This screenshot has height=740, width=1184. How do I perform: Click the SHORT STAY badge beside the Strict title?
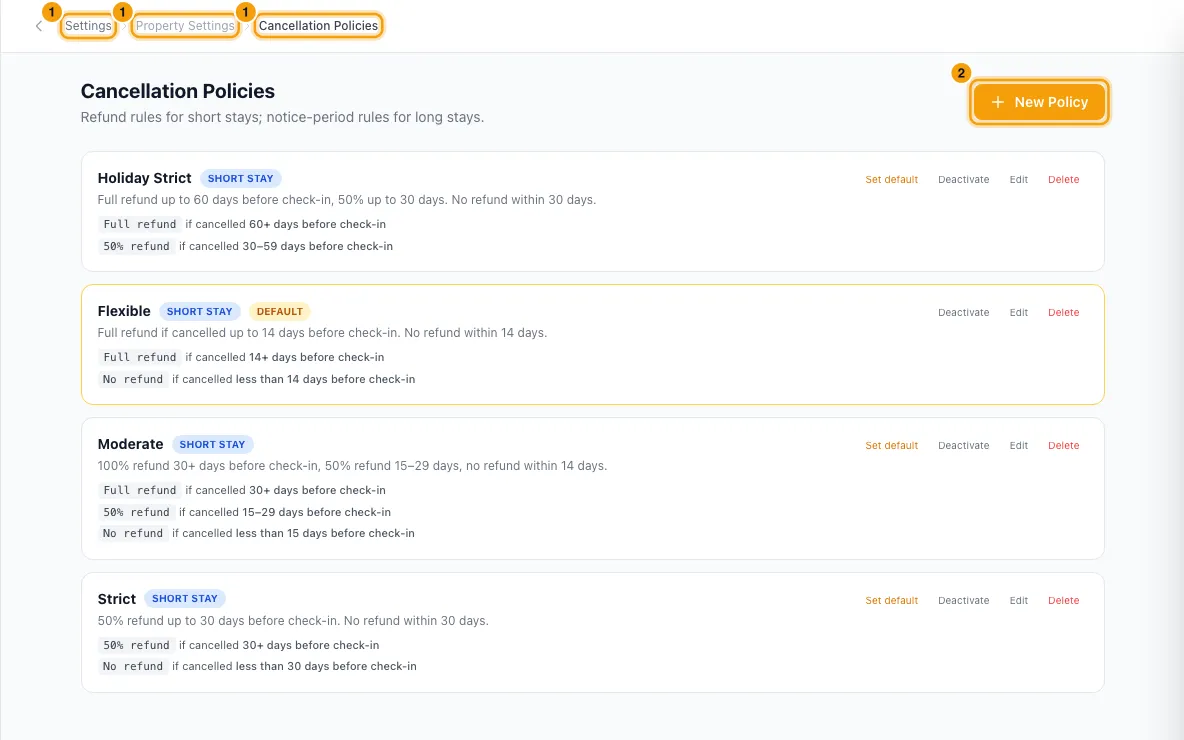coord(184,599)
